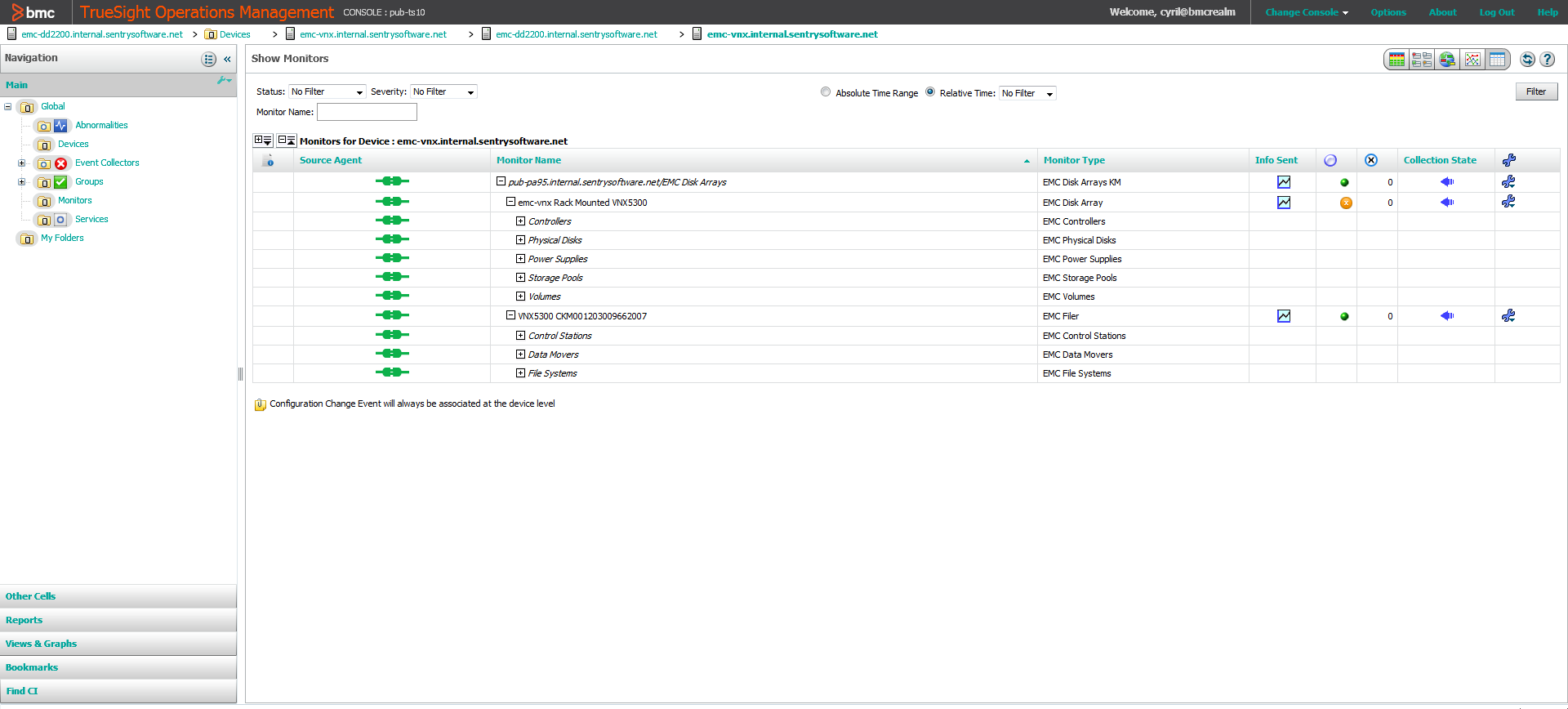Open the Reports panel

[118, 620]
